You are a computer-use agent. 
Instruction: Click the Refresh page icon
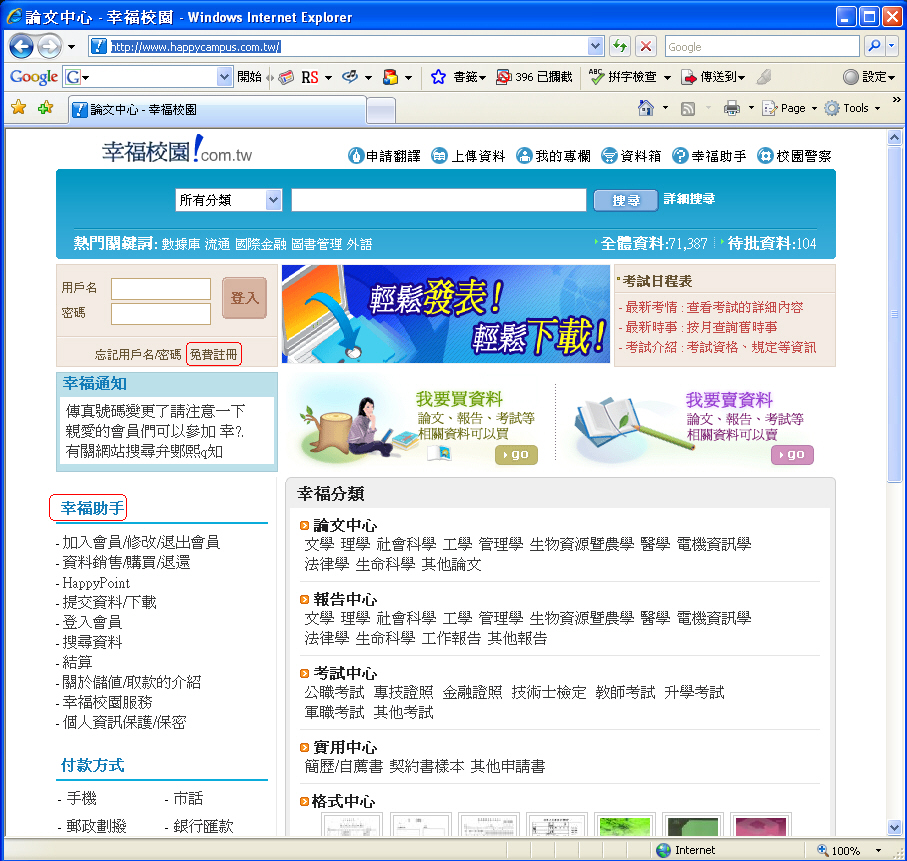(620, 46)
